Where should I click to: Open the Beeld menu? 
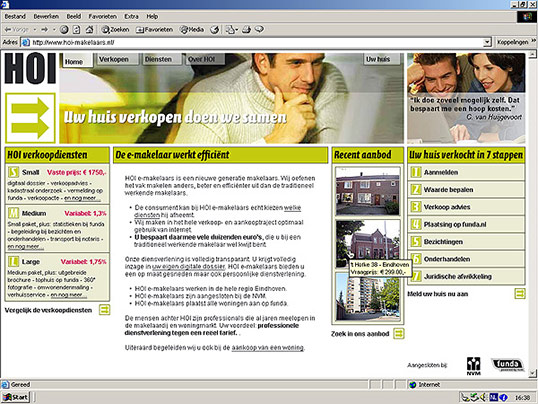[73, 16]
